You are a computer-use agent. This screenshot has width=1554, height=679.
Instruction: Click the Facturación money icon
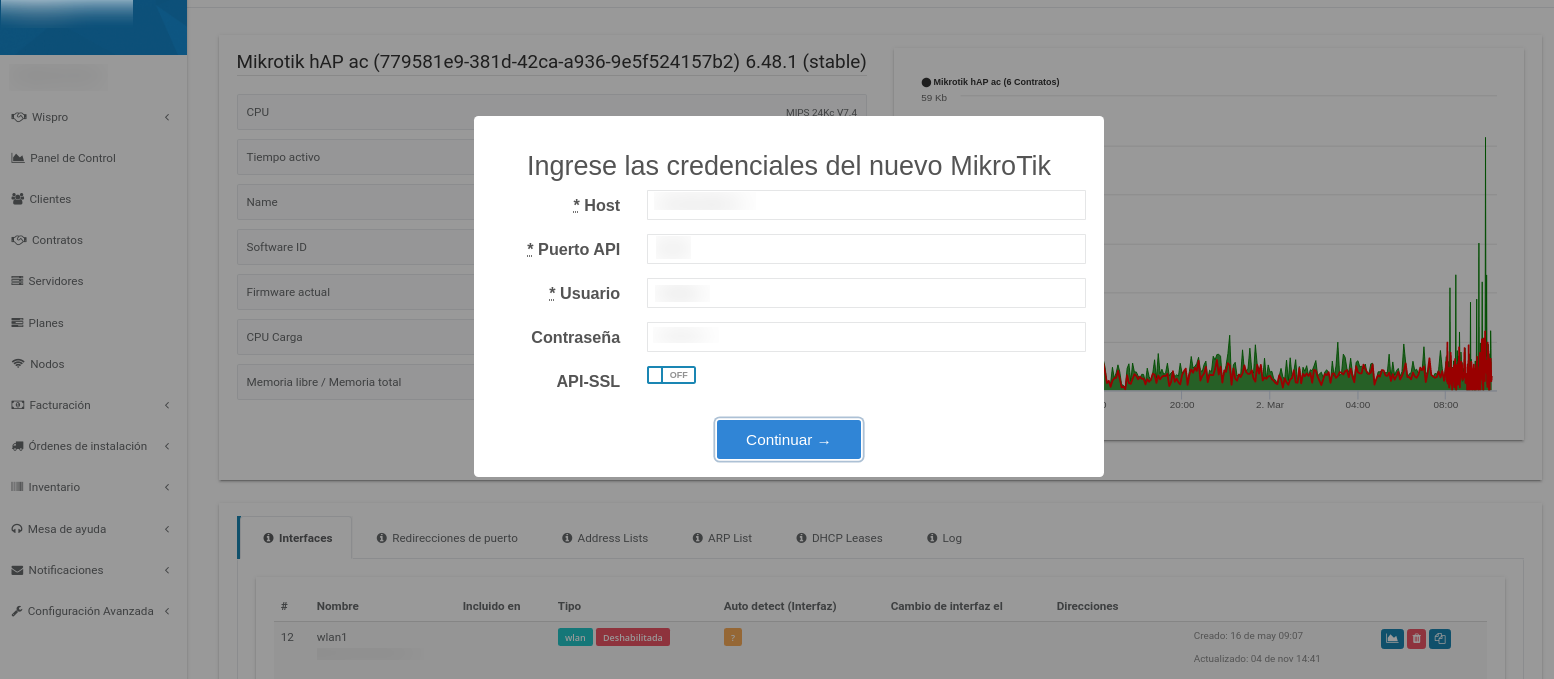click(x=17, y=405)
